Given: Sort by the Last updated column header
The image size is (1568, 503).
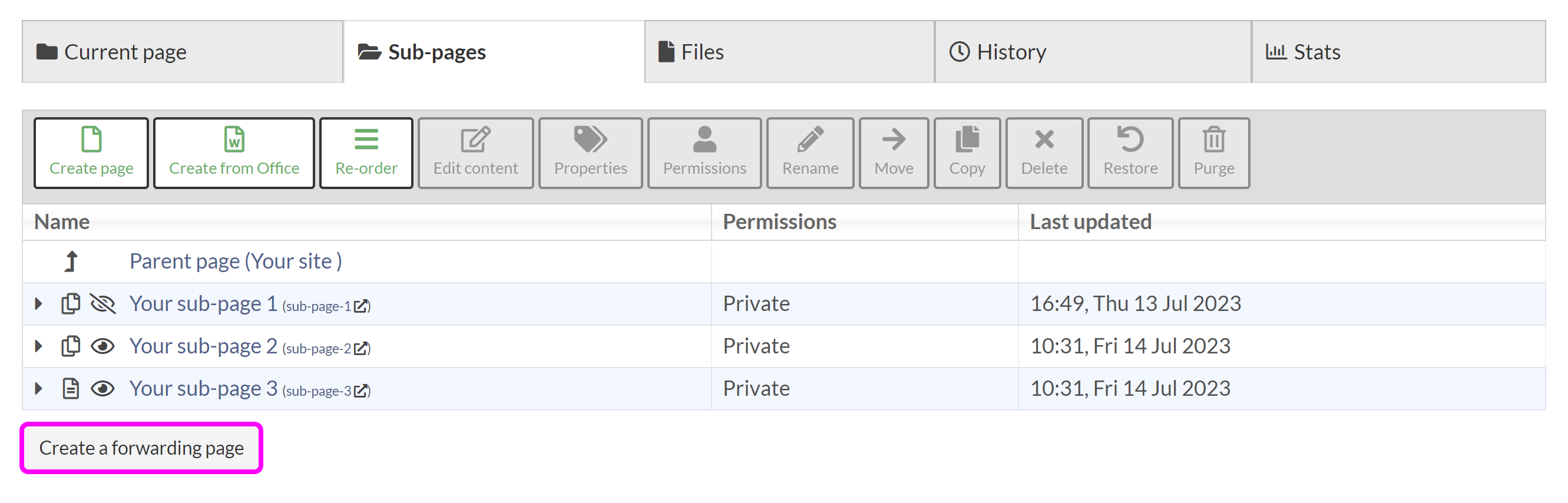Looking at the screenshot, I should (1090, 221).
